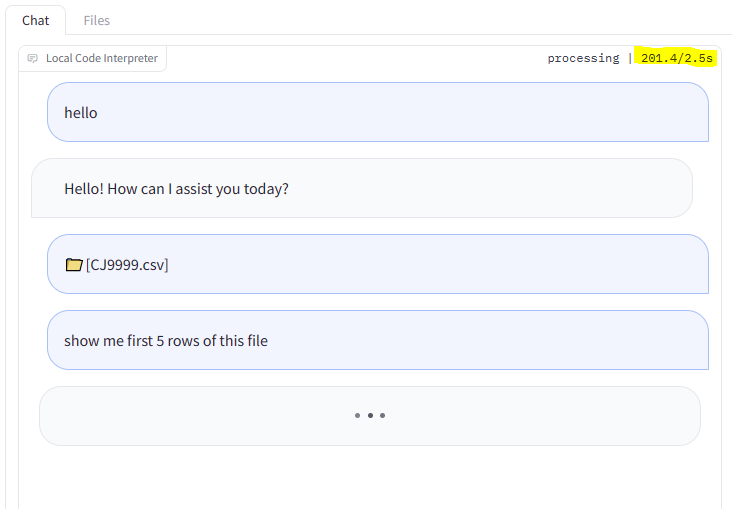Select the "show me first 5 rows" message
The image size is (732, 509).
(x=378, y=340)
